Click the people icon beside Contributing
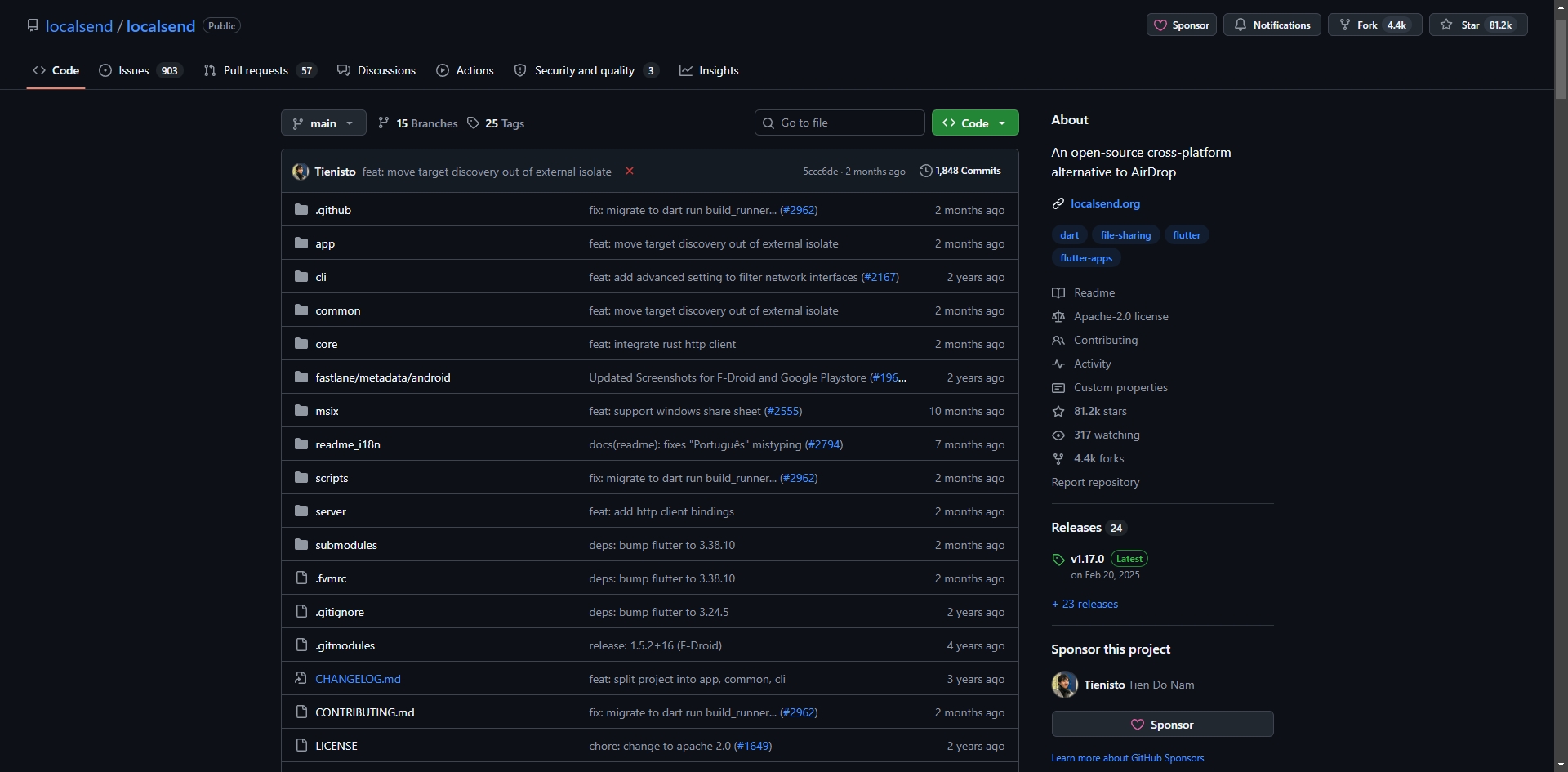Viewport: 1568px width, 772px height. pyautogui.click(x=1058, y=340)
